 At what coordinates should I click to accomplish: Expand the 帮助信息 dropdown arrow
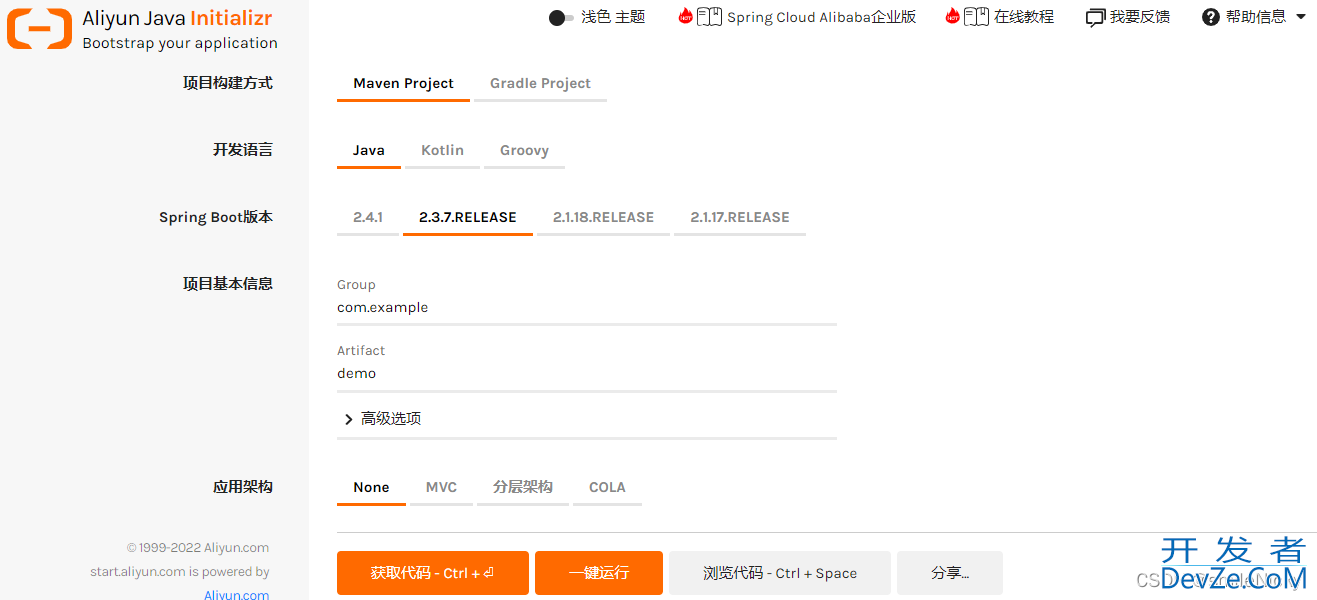(1301, 17)
